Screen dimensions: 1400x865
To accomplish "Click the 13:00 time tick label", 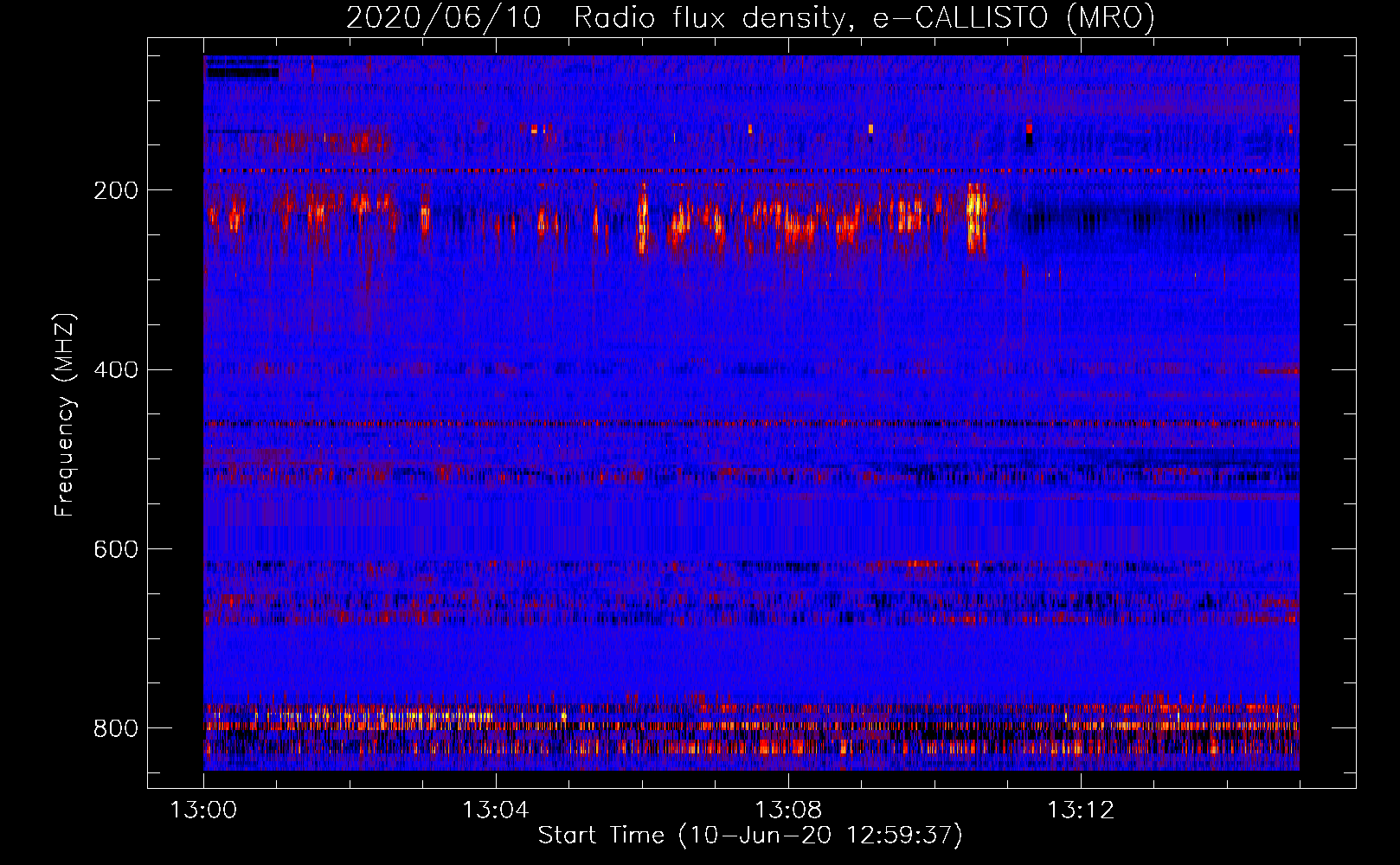I will click(203, 811).
